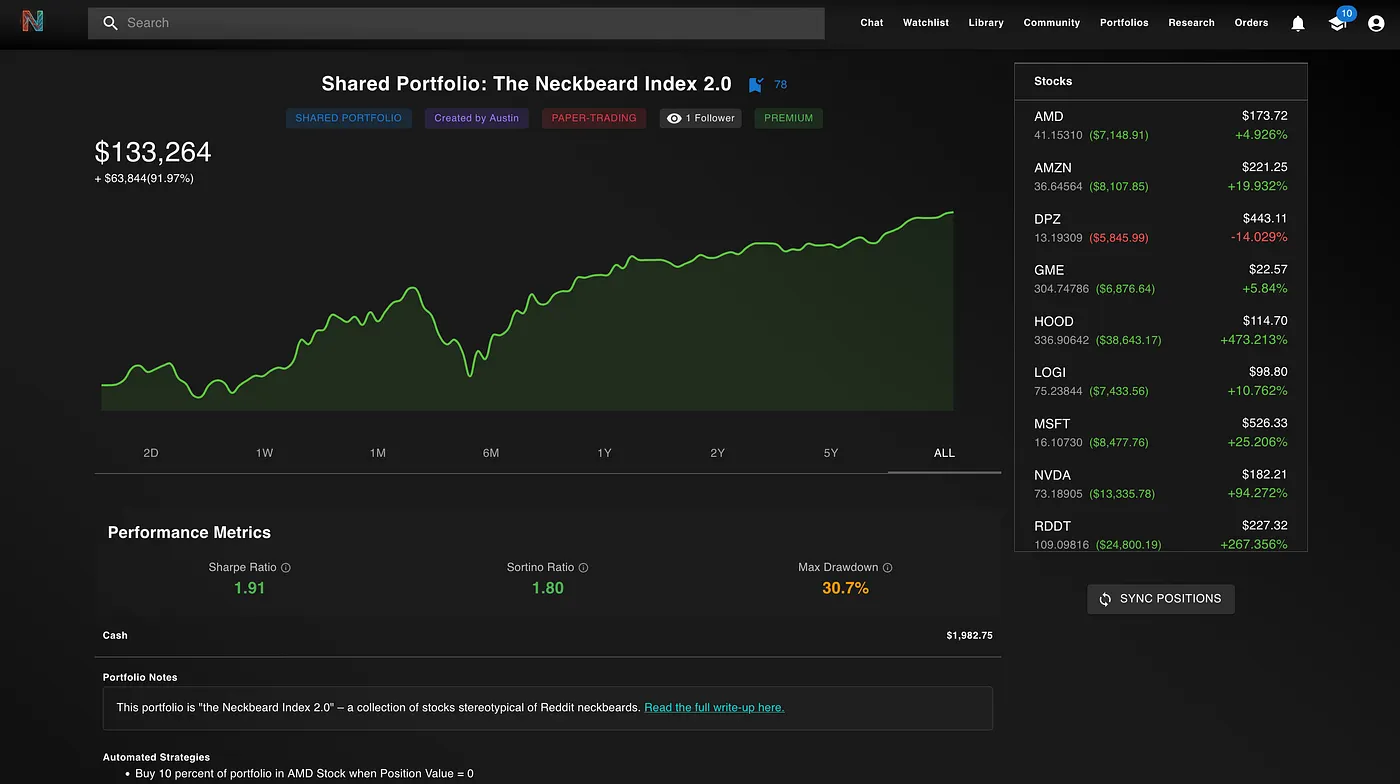
Task: Select the HOOD stock row
Action: click(1161, 330)
